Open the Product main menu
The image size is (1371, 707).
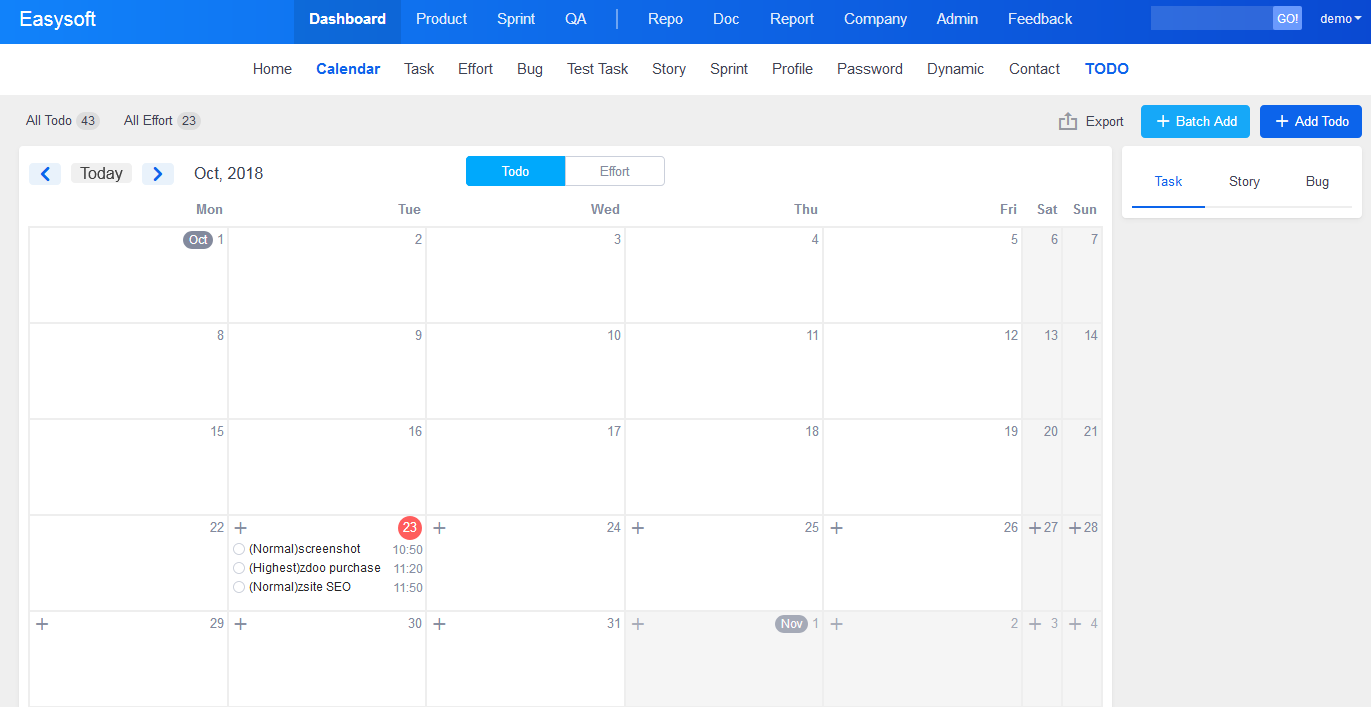click(442, 19)
